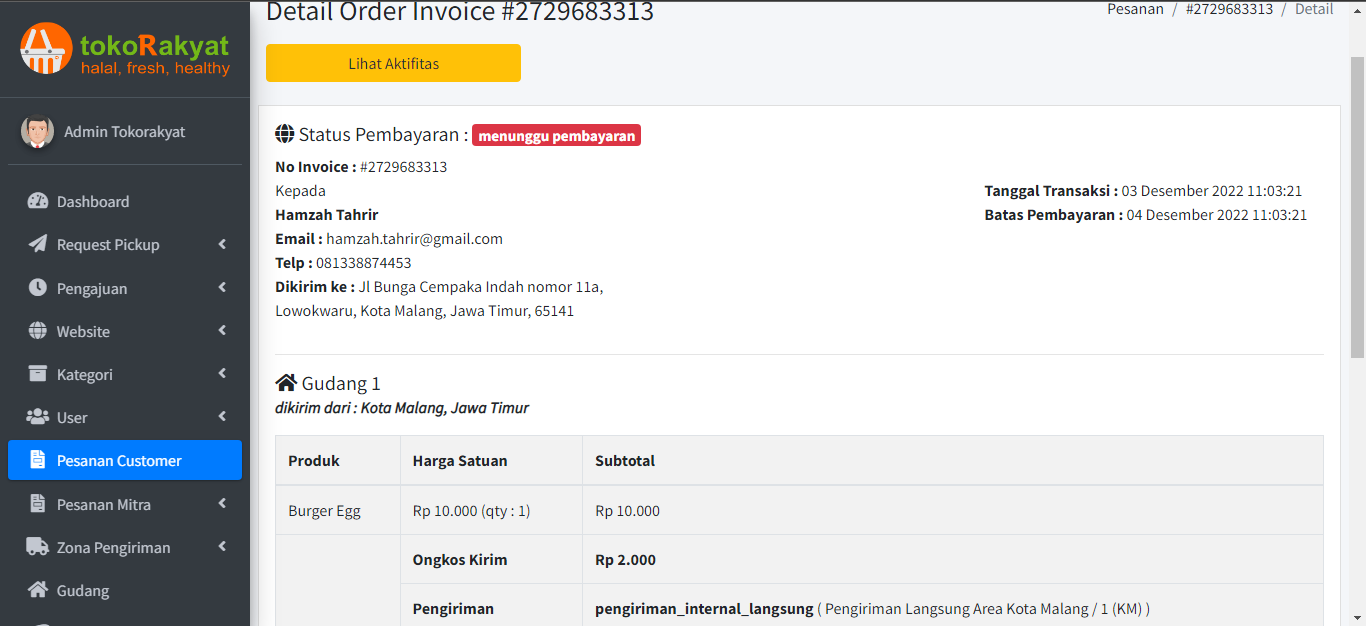Screen dimensions: 1366x626
Task: Expand the Request Pickup submenu arrow
Action: point(222,244)
